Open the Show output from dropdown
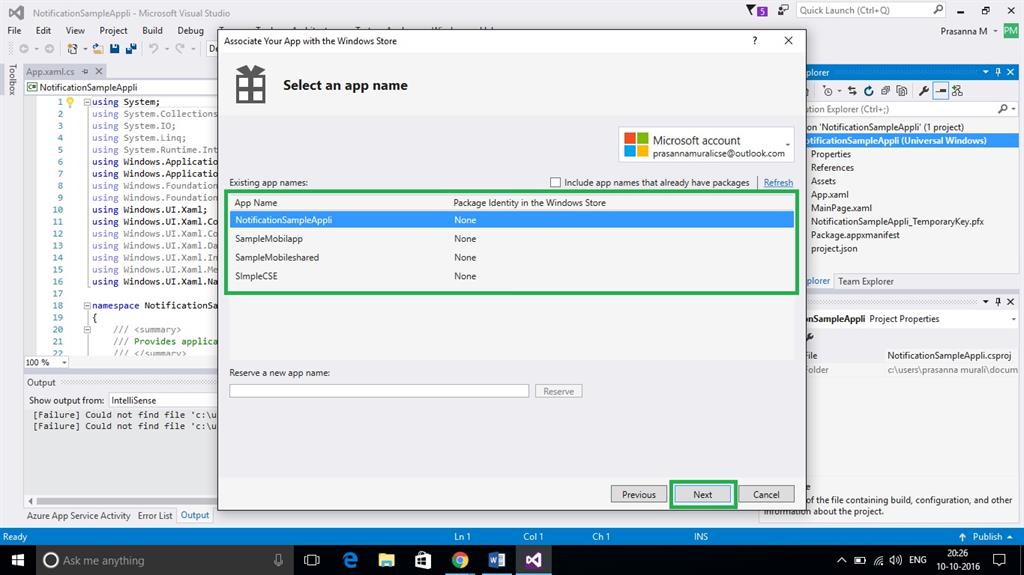 [x=163, y=400]
